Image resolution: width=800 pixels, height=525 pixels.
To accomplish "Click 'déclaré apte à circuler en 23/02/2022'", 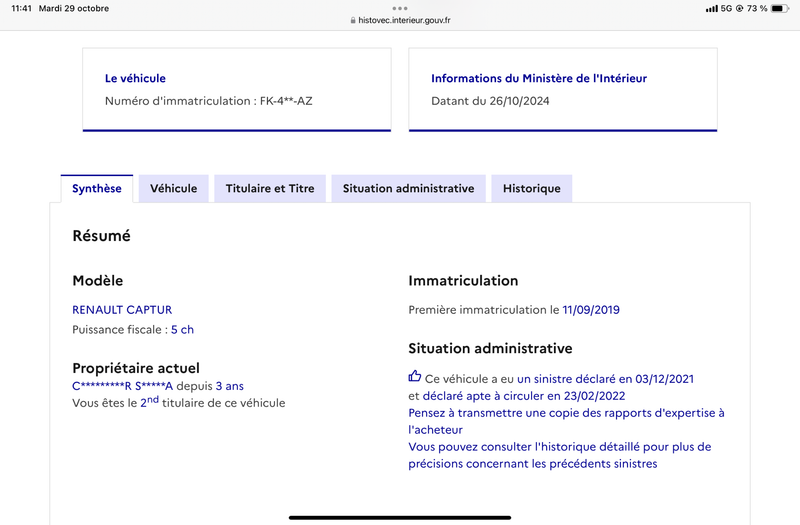I will coord(524,396).
